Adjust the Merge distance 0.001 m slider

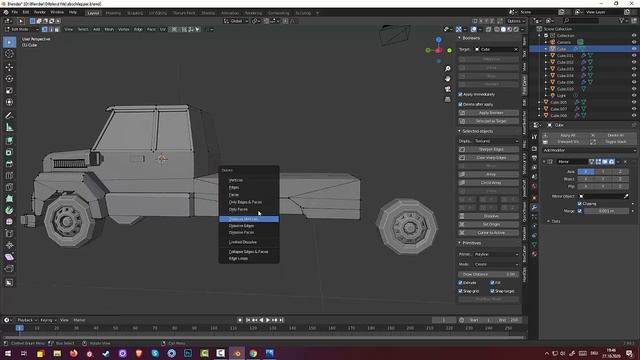(607, 211)
